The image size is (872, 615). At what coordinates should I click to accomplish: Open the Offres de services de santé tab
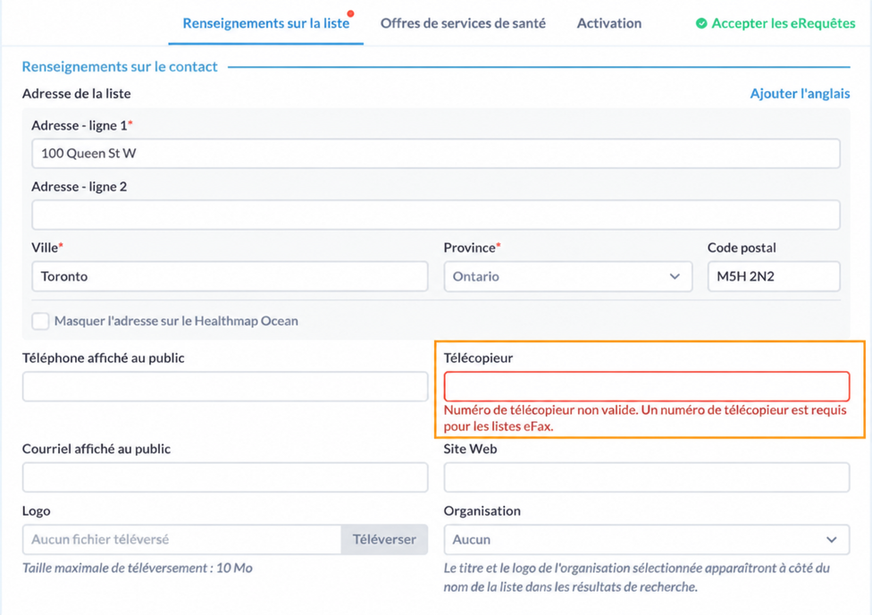point(463,23)
